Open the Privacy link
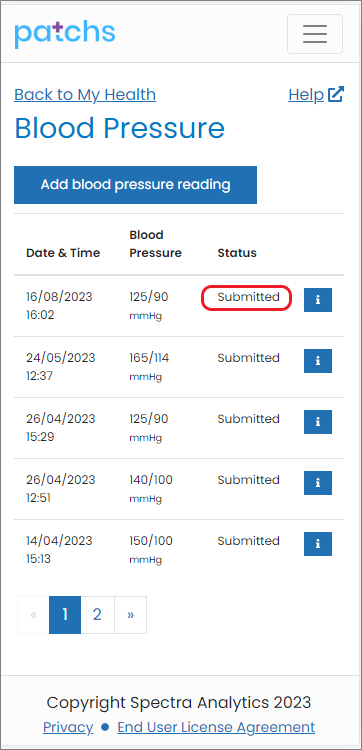362x750 pixels. tap(68, 727)
